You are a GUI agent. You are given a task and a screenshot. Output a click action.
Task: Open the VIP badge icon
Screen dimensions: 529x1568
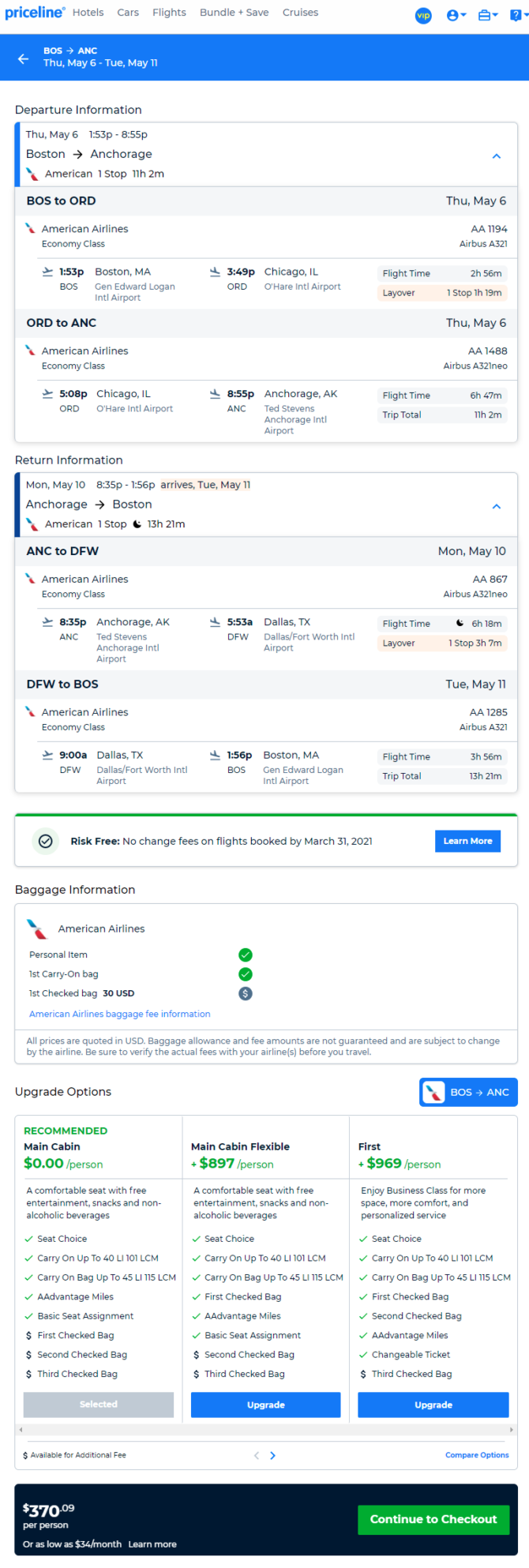[x=424, y=15]
